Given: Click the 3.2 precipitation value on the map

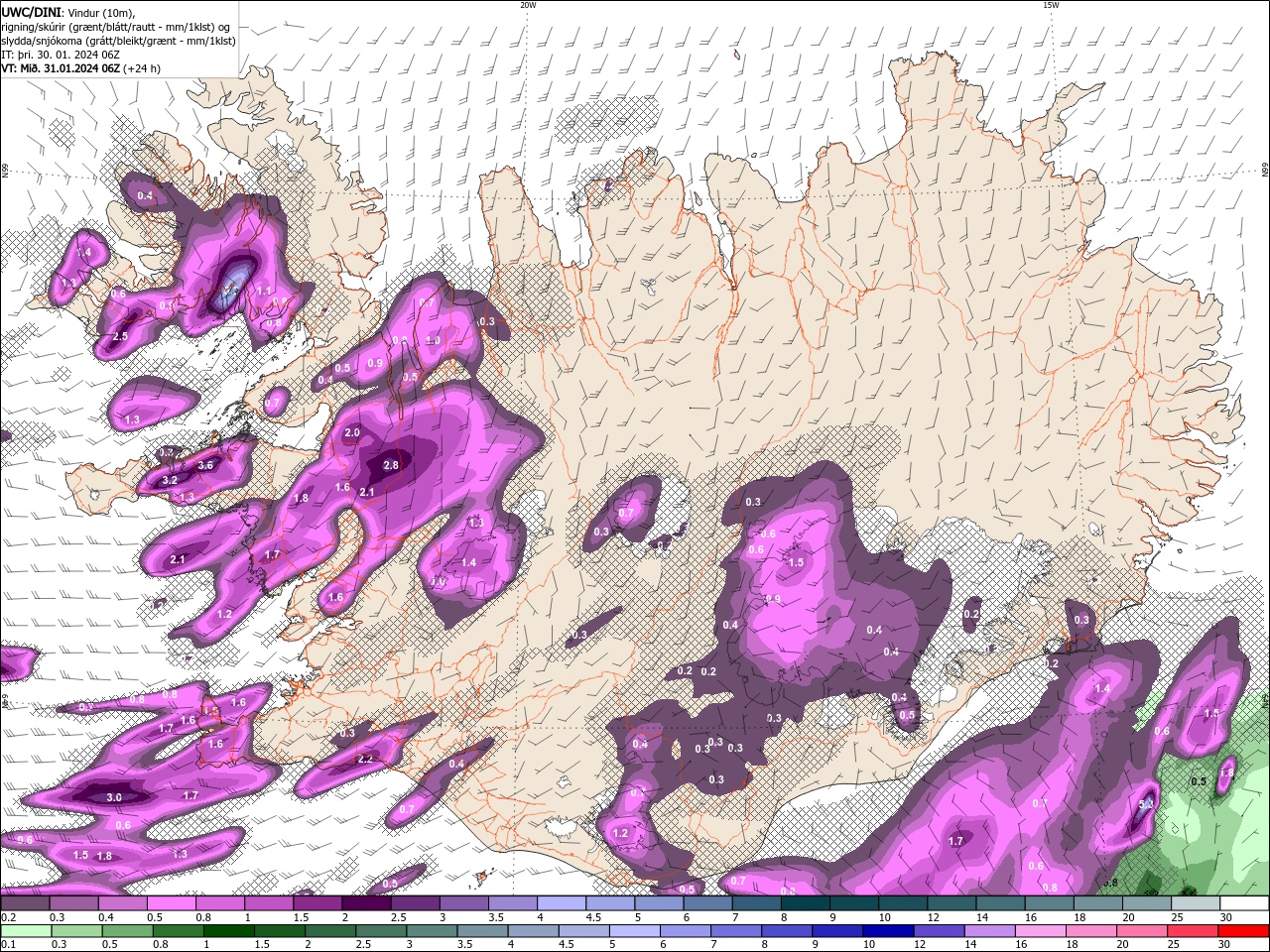Looking at the screenshot, I should pyautogui.click(x=170, y=480).
